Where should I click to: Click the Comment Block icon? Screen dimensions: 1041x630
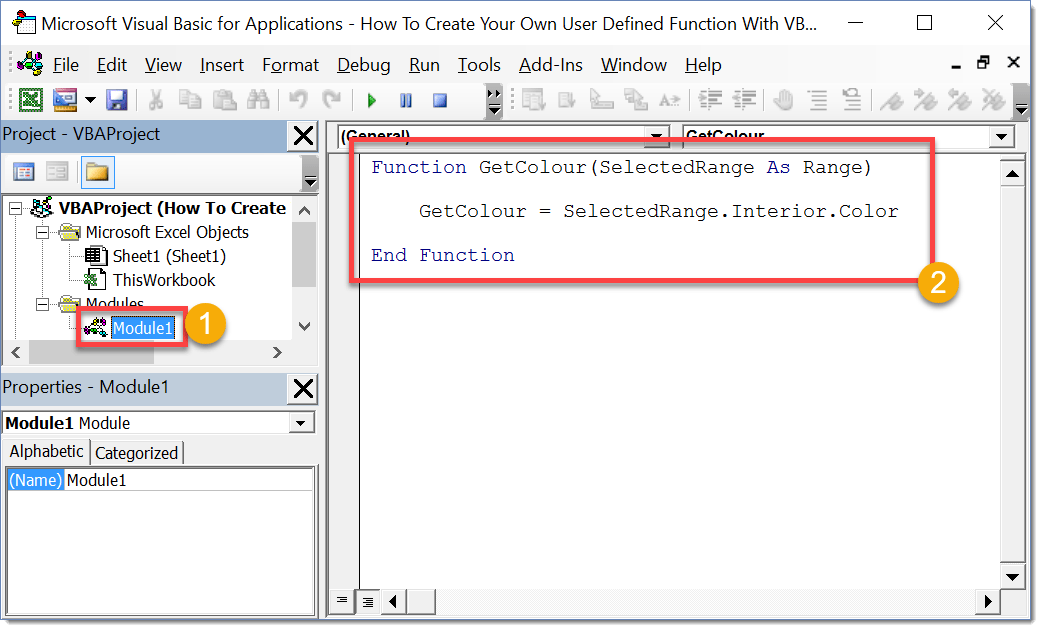click(x=818, y=100)
